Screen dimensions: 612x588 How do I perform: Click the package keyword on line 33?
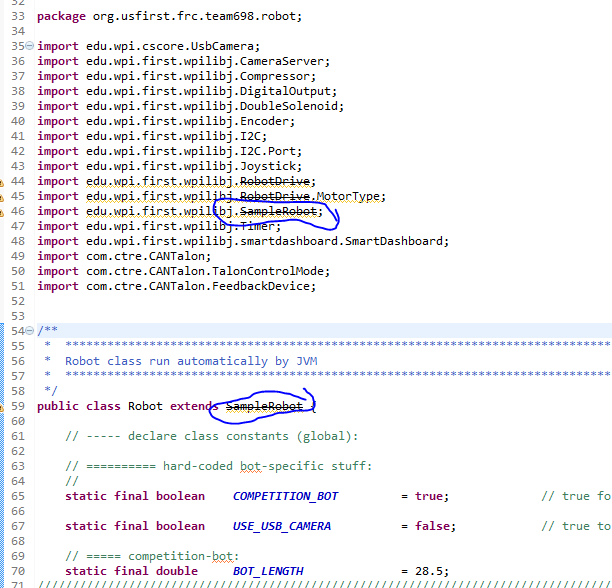61,16
